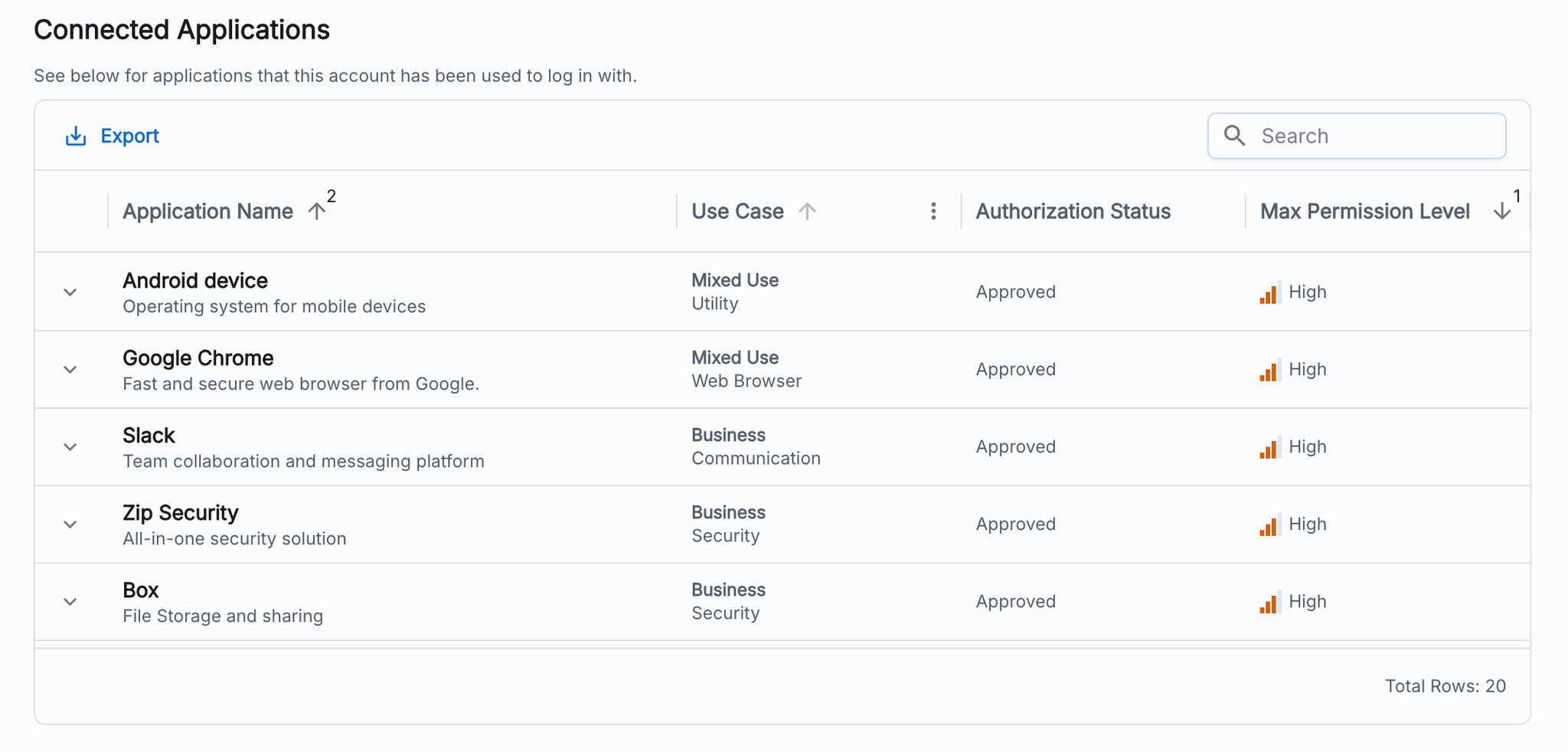The height and width of the screenshot is (752, 1568).
Task: Select the Google Chrome application name
Action: (x=198, y=358)
